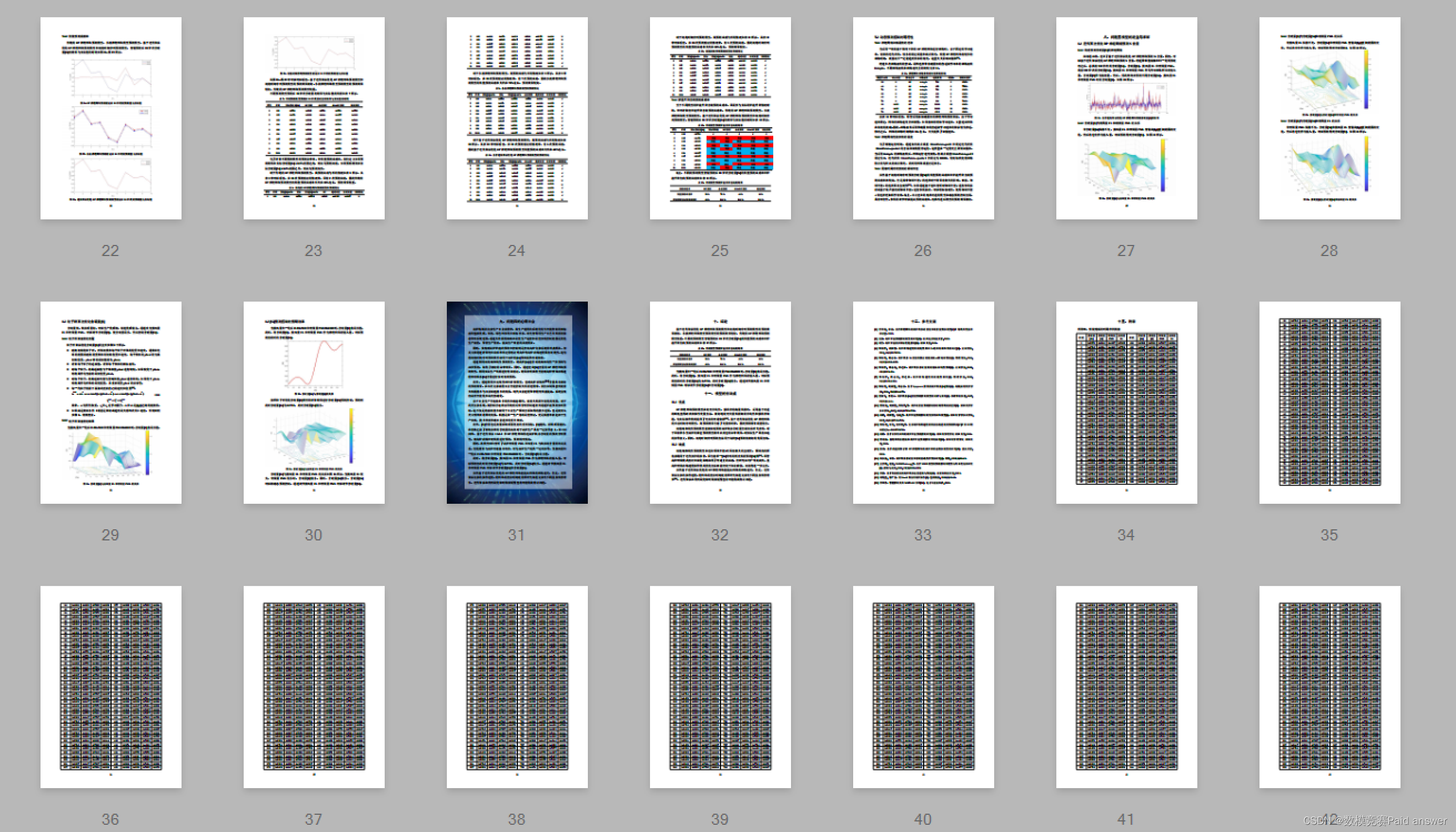Click the page number label 34

tap(1126, 535)
